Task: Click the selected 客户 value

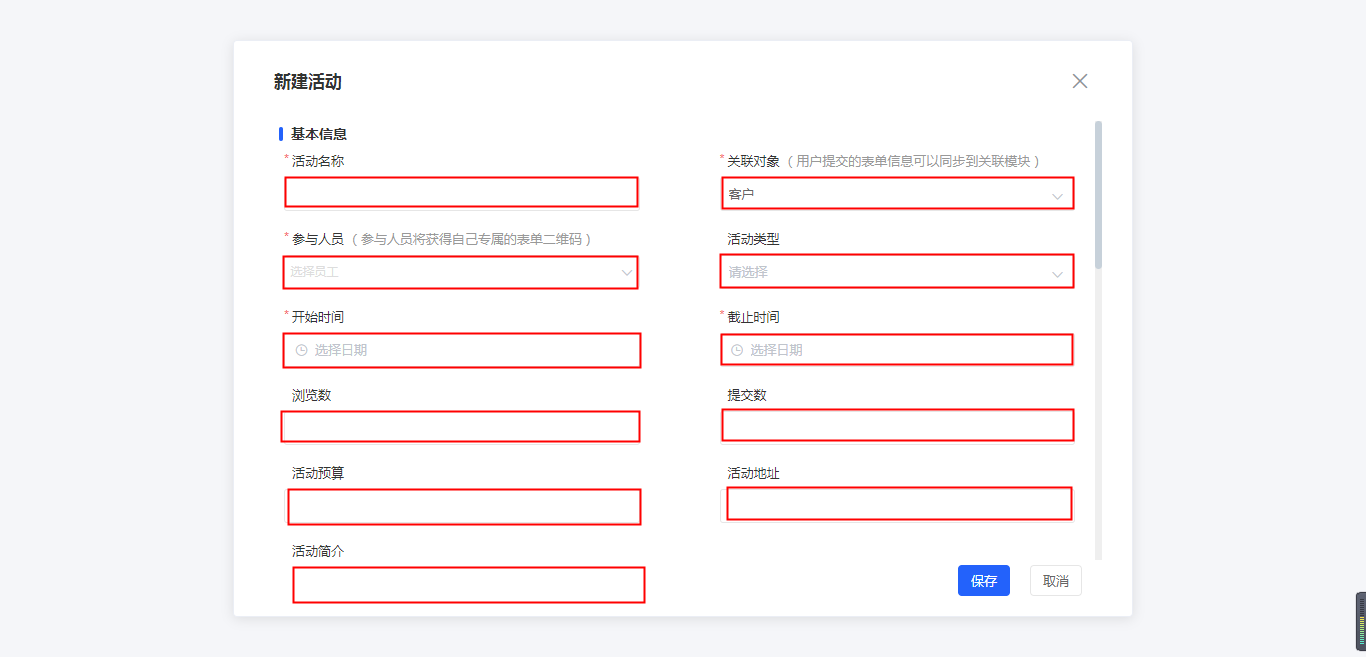Action: pyautogui.click(x=741, y=194)
